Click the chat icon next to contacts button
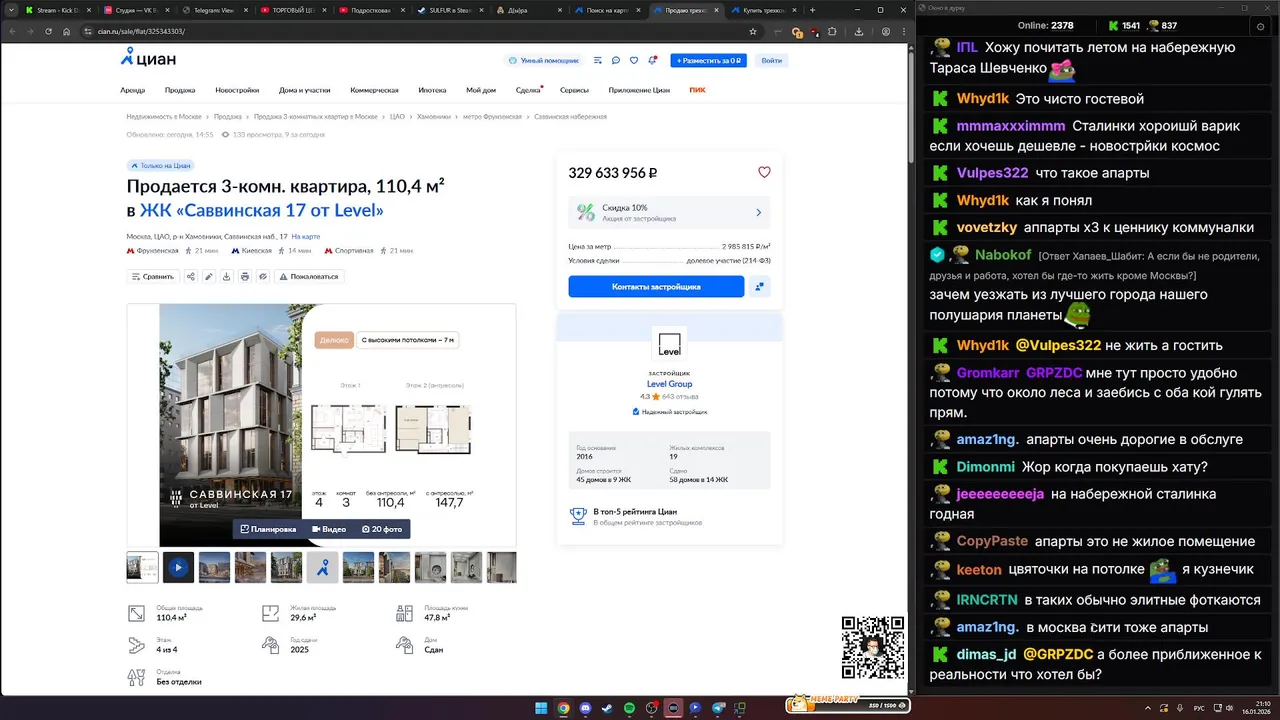The height and width of the screenshot is (720, 1280). point(760,286)
